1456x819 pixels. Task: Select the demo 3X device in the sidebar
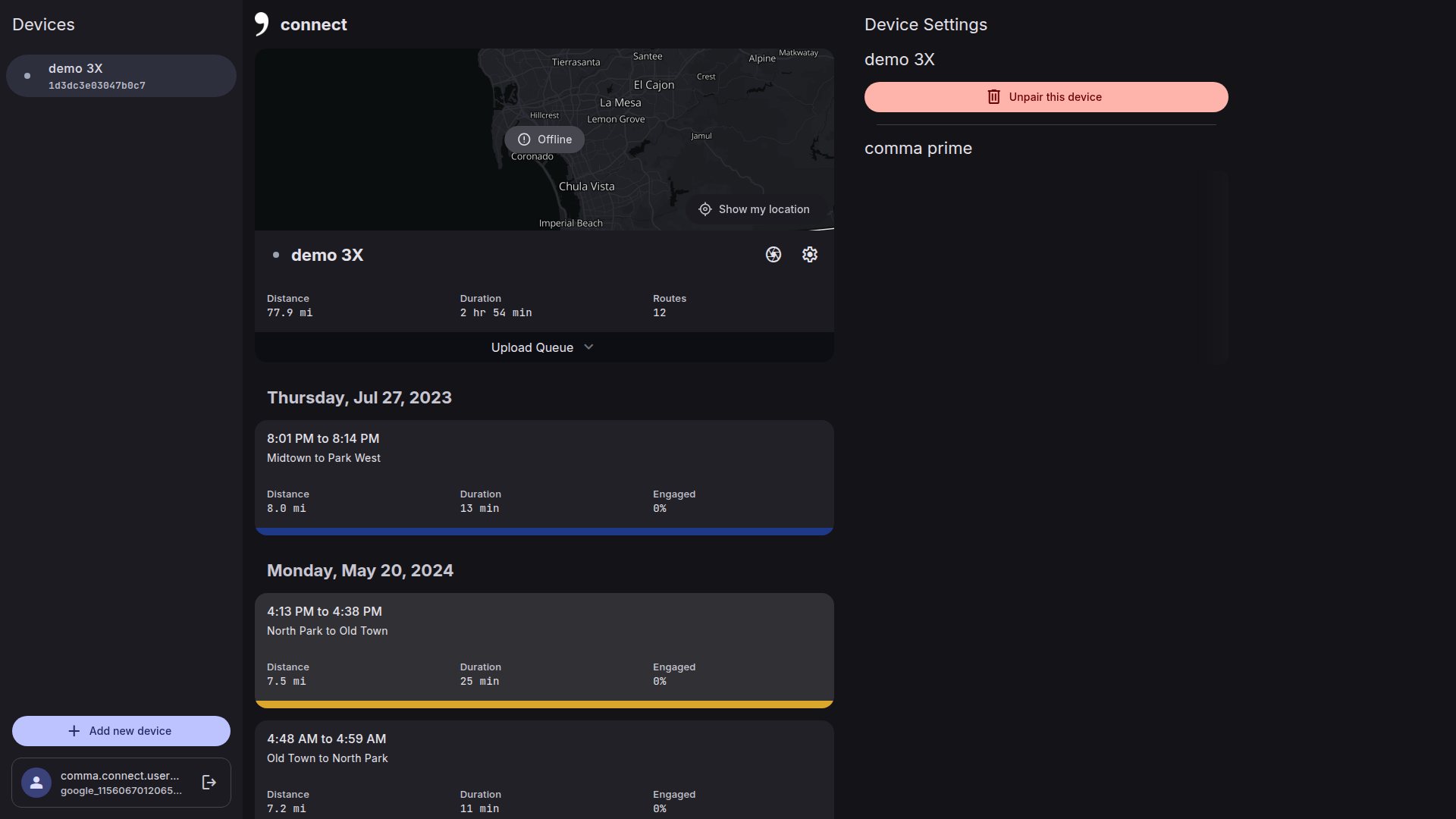[x=121, y=76]
